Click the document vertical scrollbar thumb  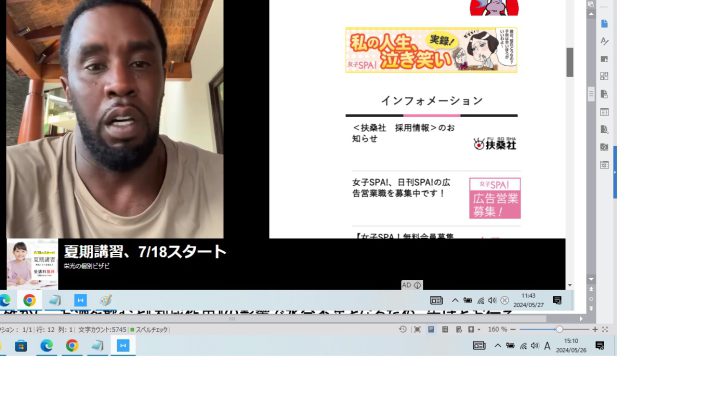click(x=591, y=94)
